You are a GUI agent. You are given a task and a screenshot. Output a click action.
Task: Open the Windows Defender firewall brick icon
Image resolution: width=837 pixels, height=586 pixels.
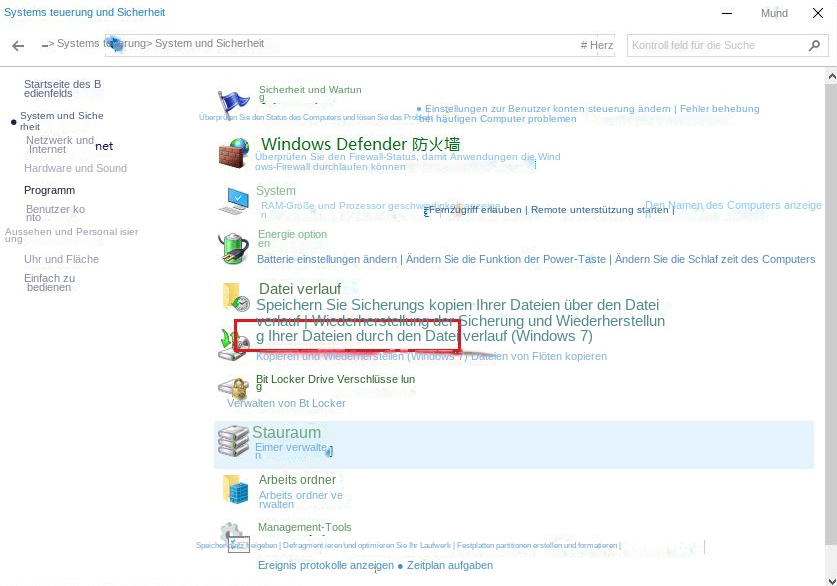pyautogui.click(x=233, y=153)
